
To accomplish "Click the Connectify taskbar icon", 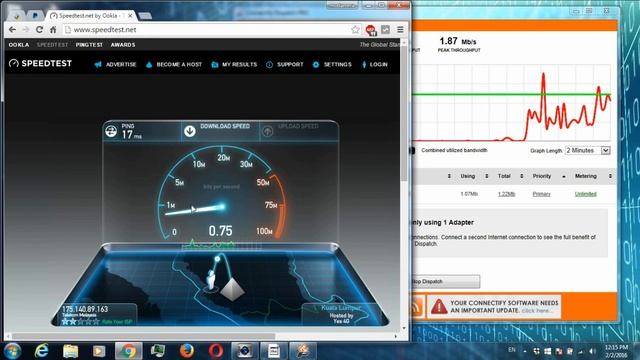I will (303, 351).
